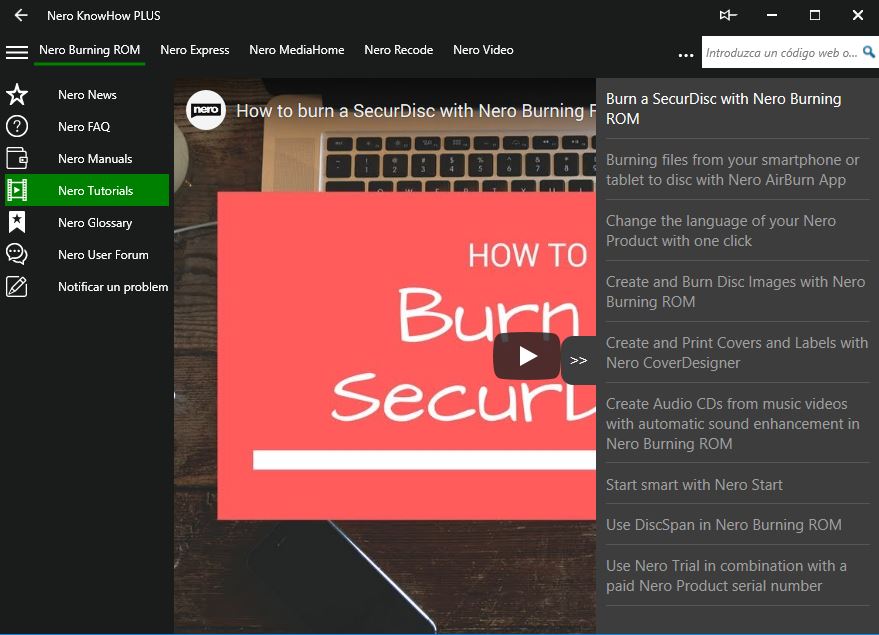Click the Nero FAQ question mark icon
Viewport: 879px width, 635px height.
(17, 127)
